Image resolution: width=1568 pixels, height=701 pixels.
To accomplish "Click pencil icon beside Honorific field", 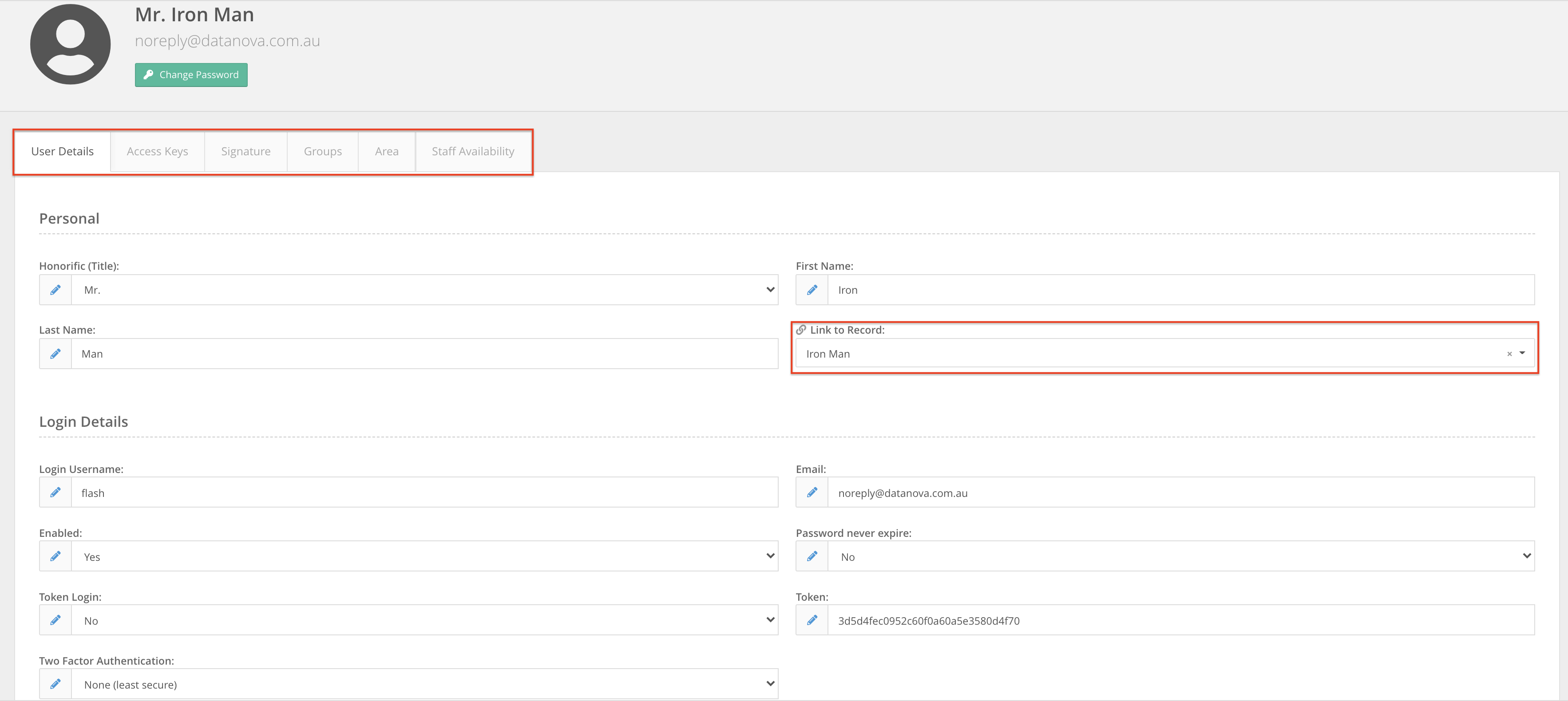I will pyautogui.click(x=55, y=290).
